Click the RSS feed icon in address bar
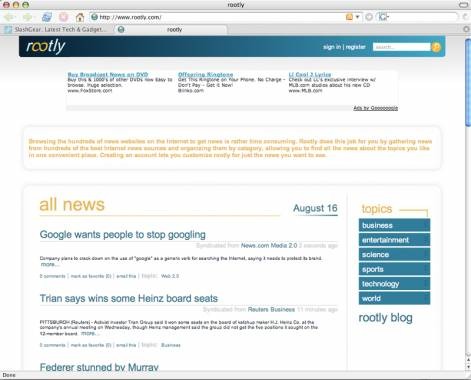Viewport: 471px width, 380px height. click(x=349, y=17)
